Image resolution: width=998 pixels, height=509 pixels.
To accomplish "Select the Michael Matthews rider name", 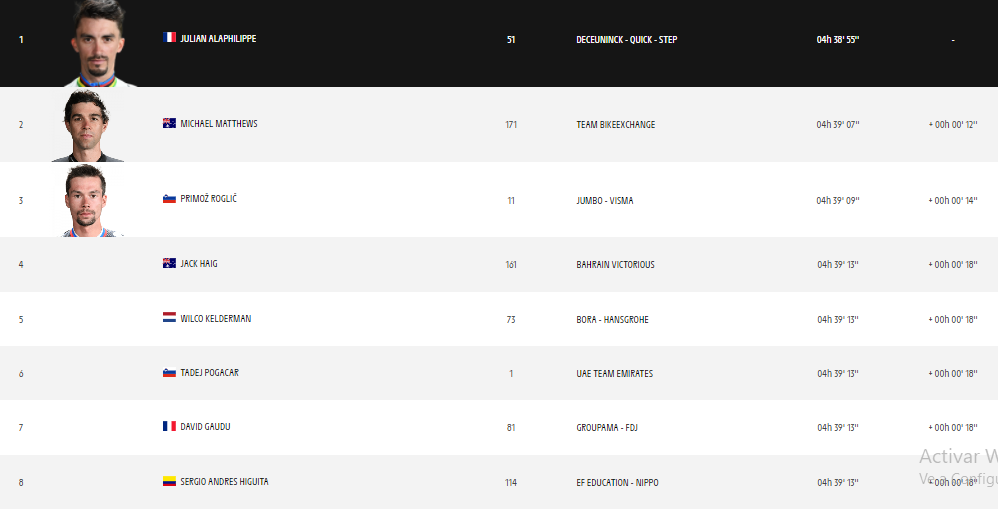I will tap(219, 123).
